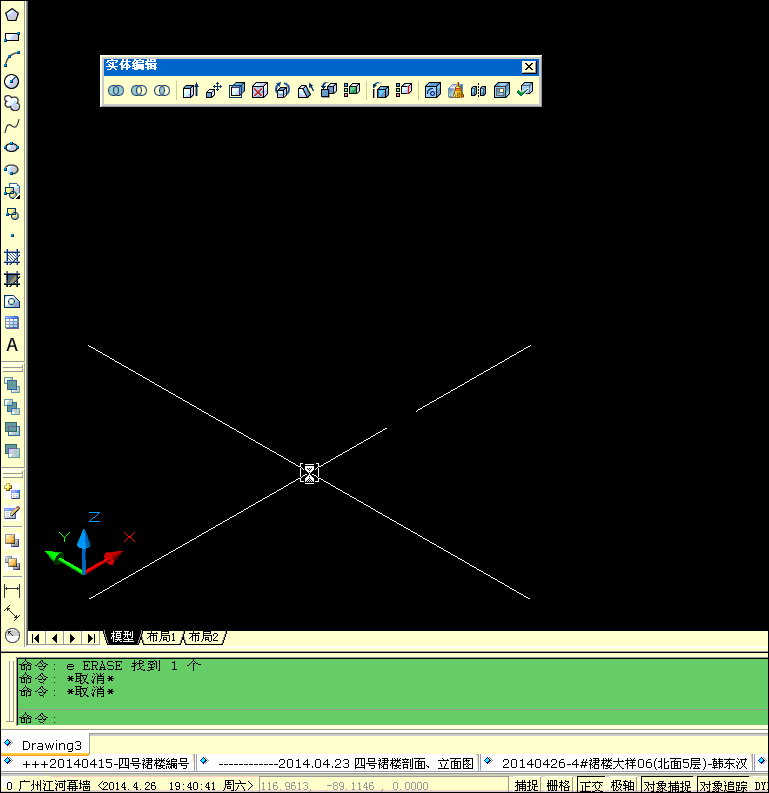Select the Rectangle draw tool

(12, 37)
